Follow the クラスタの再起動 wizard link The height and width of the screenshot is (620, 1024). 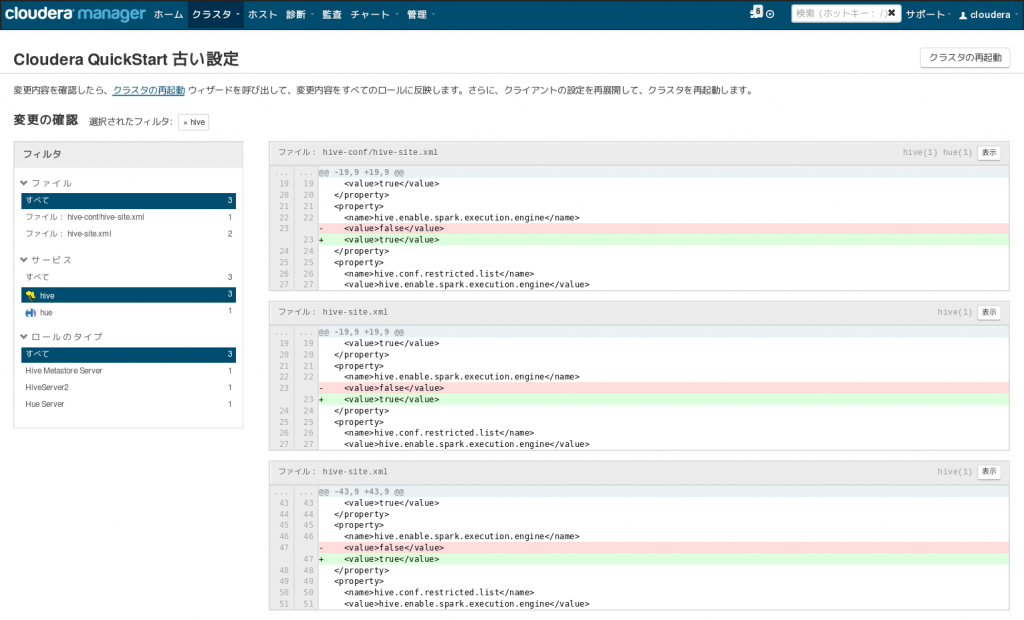149,91
